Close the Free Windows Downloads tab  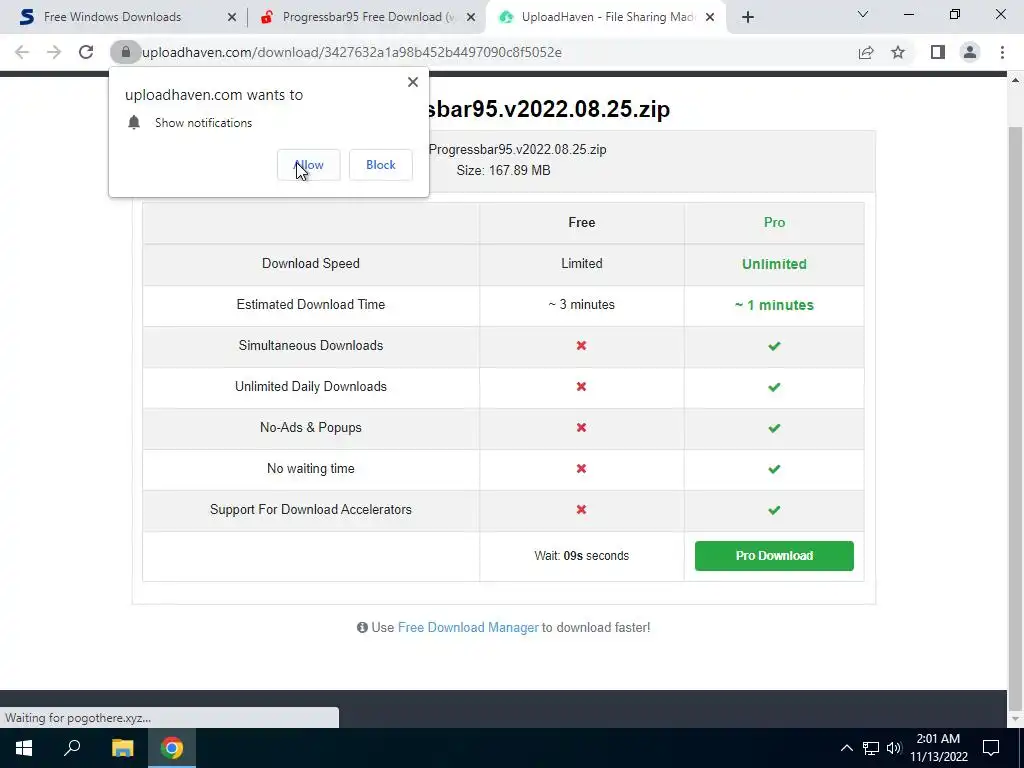tap(232, 17)
